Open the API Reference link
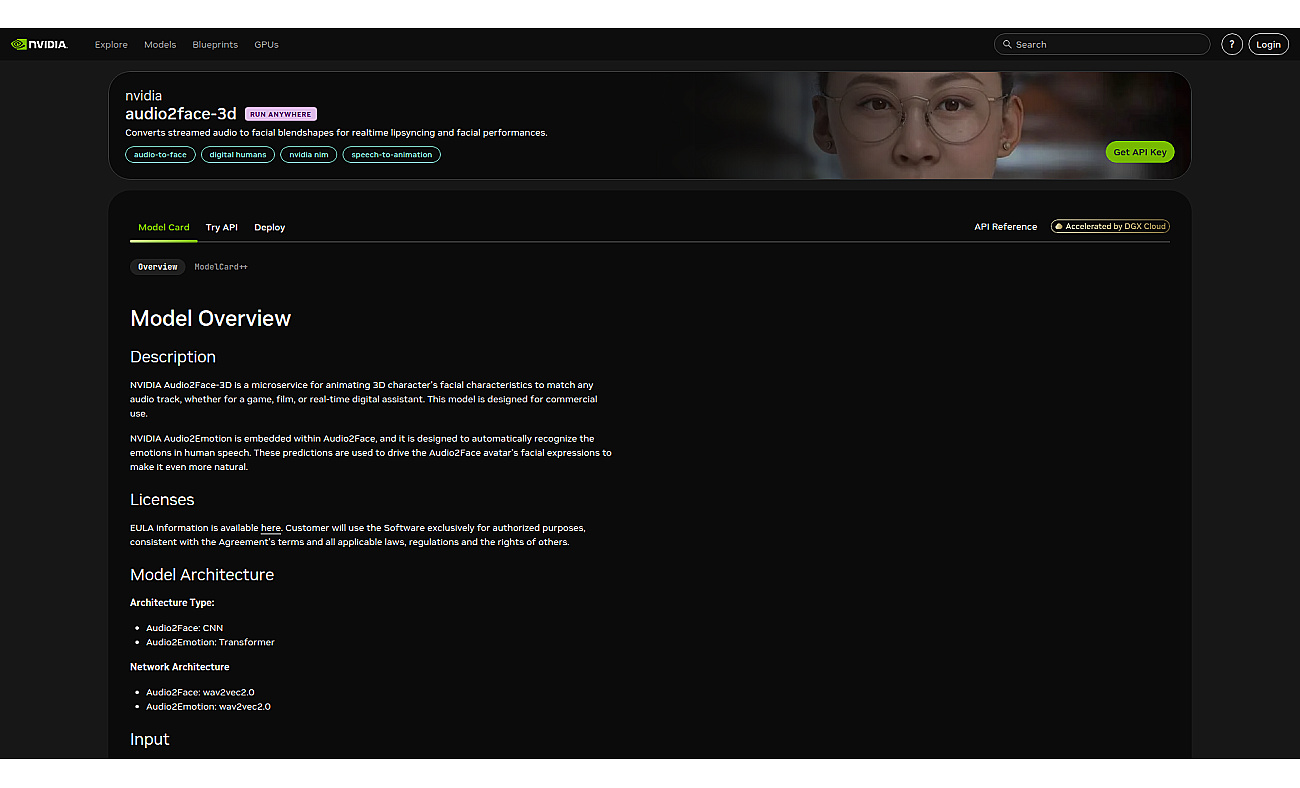Screen dimensions: 1300x788 click(x=1006, y=227)
